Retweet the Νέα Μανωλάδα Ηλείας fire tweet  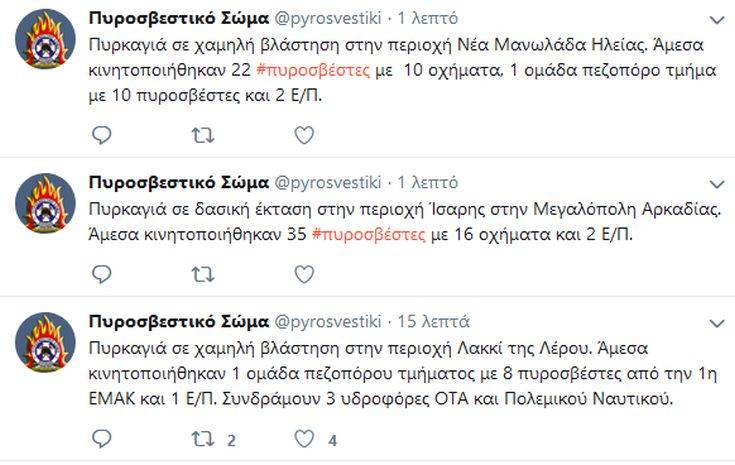(x=202, y=134)
